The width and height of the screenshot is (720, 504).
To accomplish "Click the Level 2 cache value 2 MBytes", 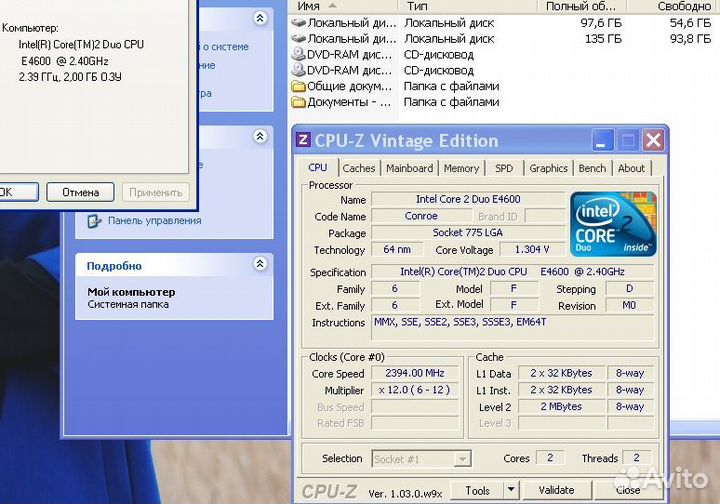I will (x=561, y=407).
